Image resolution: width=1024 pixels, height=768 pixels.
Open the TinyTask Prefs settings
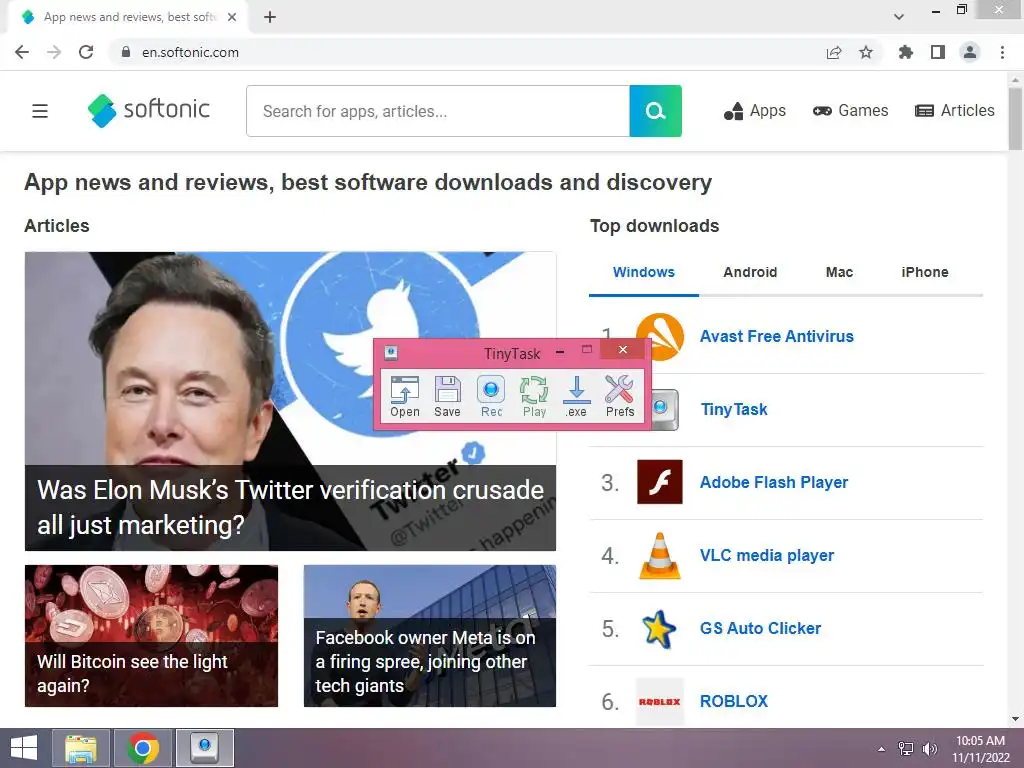coord(619,396)
